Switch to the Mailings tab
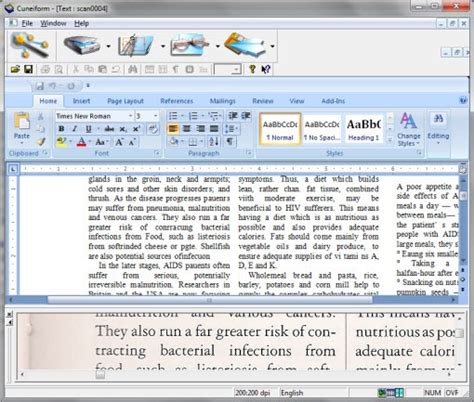The image size is (474, 402). [x=222, y=101]
